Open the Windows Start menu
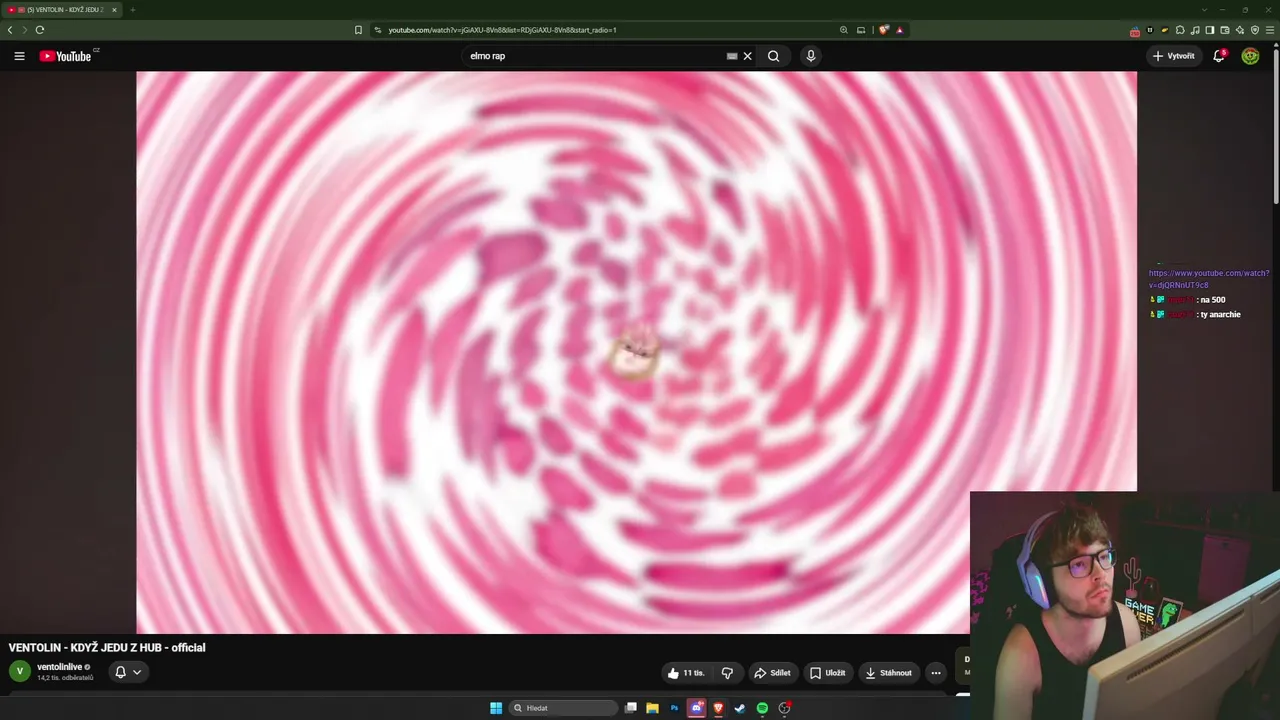Image resolution: width=1280 pixels, height=720 pixels. coord(496,708)
